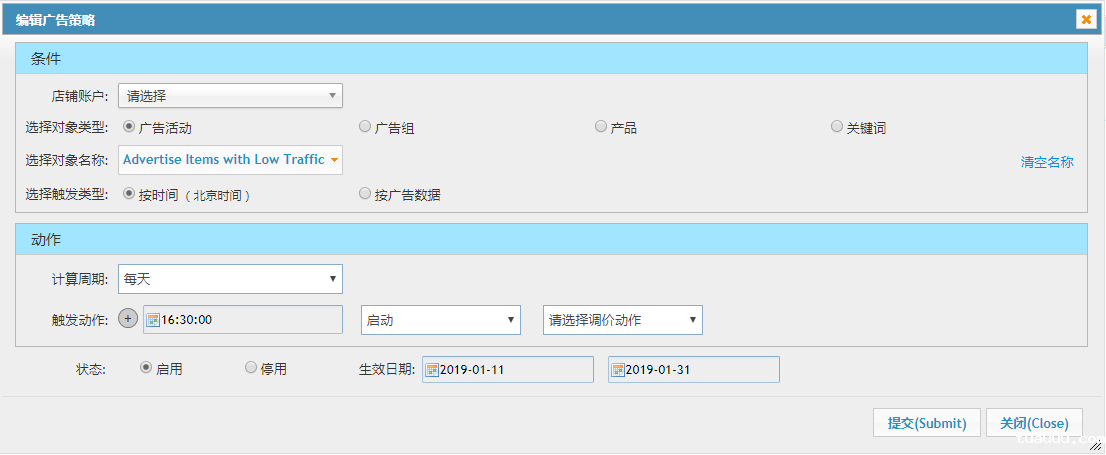Screen dimensions: 1106x455
Task: Choose 关键词 object type radio
Action: pyautogui.click(x=837, y=127)
